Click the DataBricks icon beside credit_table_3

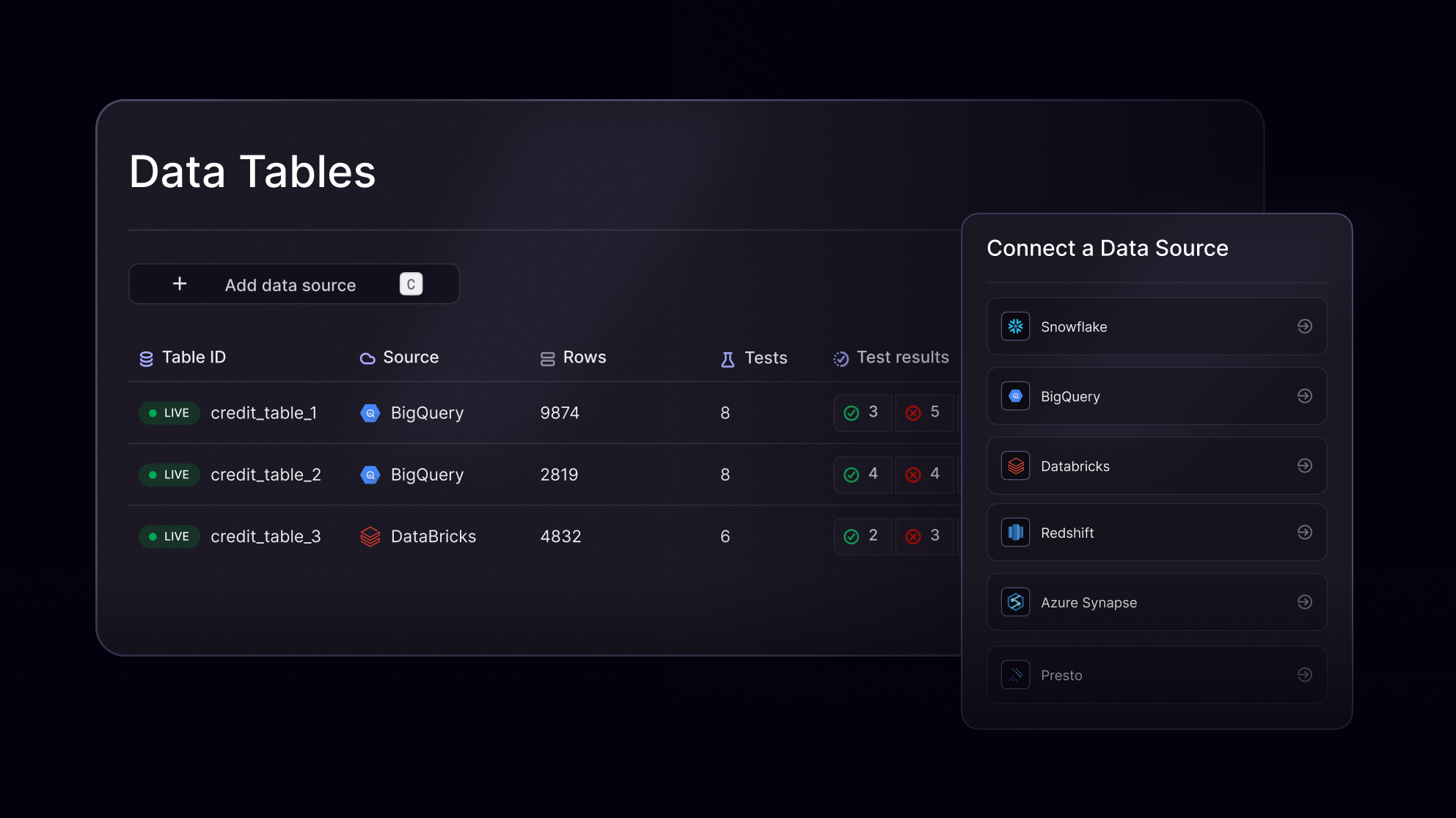point(370,536)
